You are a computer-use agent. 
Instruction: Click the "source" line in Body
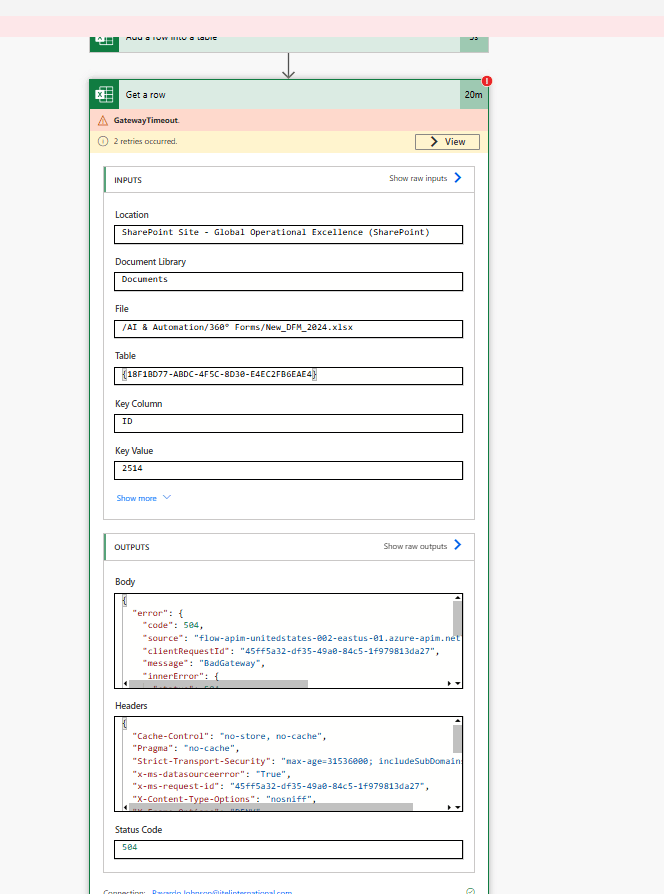[x=302, y=638]
